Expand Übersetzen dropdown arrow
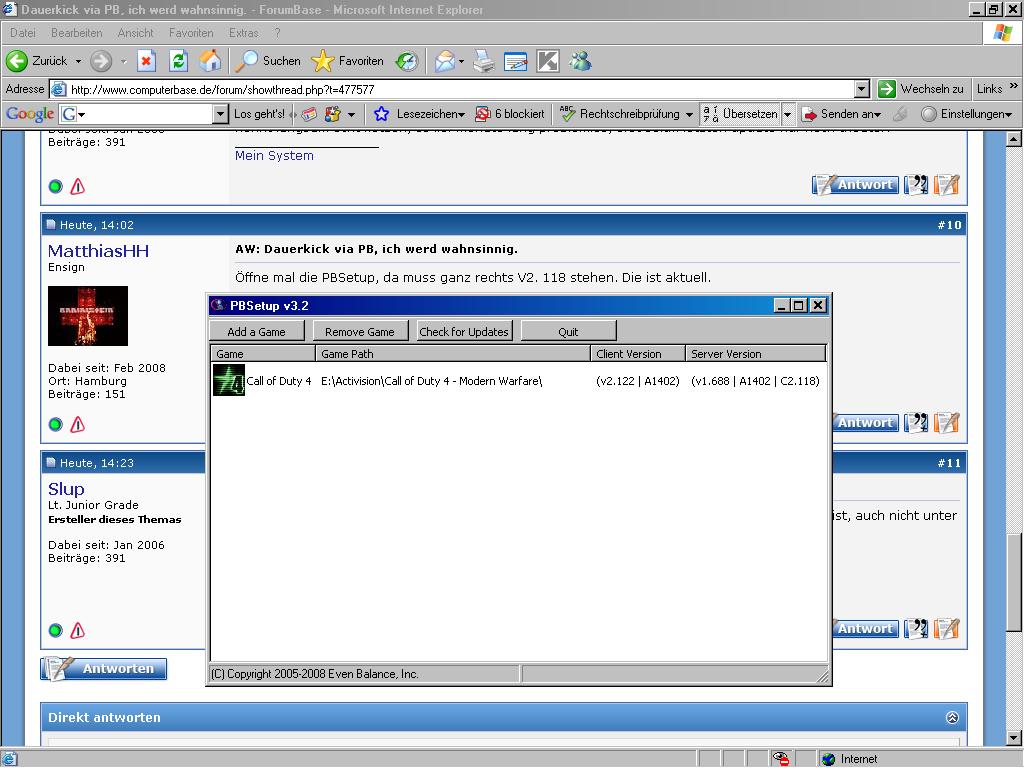Image resolution: width=1024 pixels, height=768 pixels. click(x=788, y=114)
